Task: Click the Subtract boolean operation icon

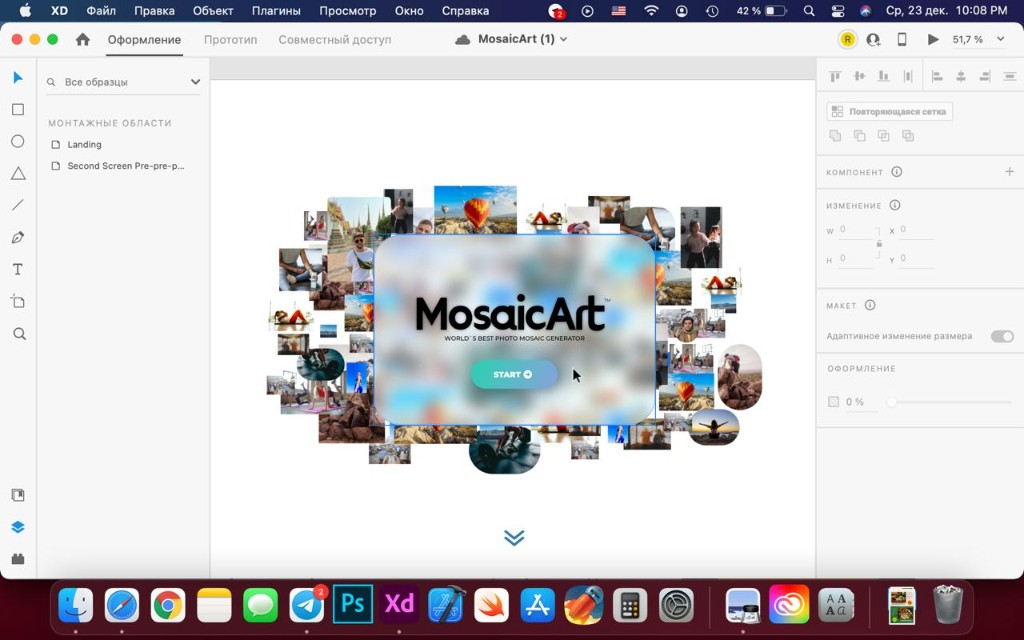Action: click(859, 136)
